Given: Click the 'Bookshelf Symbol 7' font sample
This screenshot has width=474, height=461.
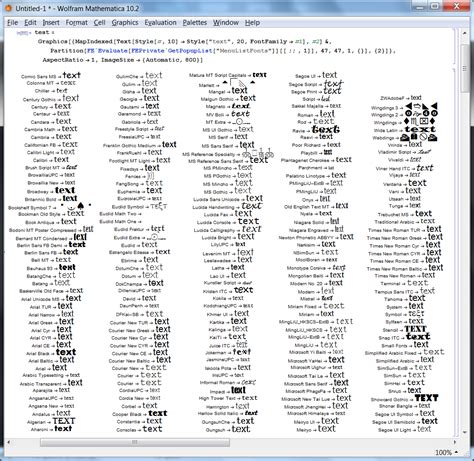Looking at the screenshot, I should (x=50, y=206).
